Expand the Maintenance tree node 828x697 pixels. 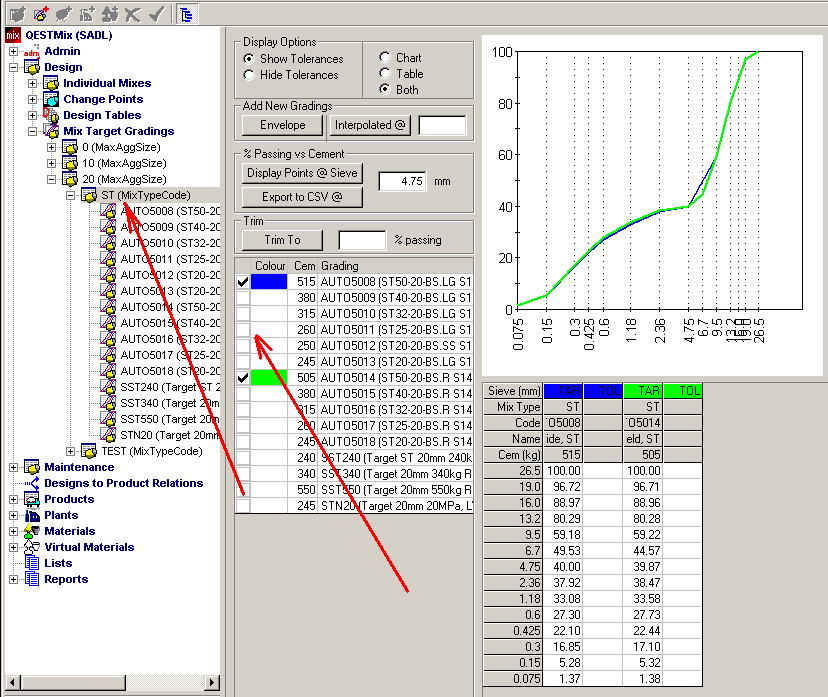pyautogui.click(x=13, y=467)
